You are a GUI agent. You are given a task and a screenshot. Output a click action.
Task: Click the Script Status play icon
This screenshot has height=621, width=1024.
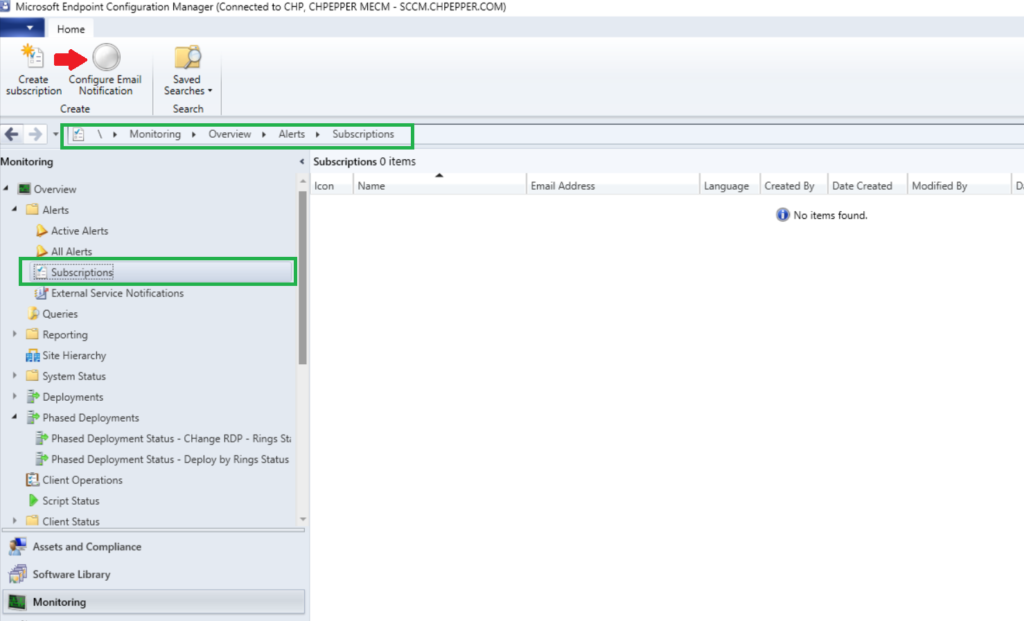[x=33, y=500]
